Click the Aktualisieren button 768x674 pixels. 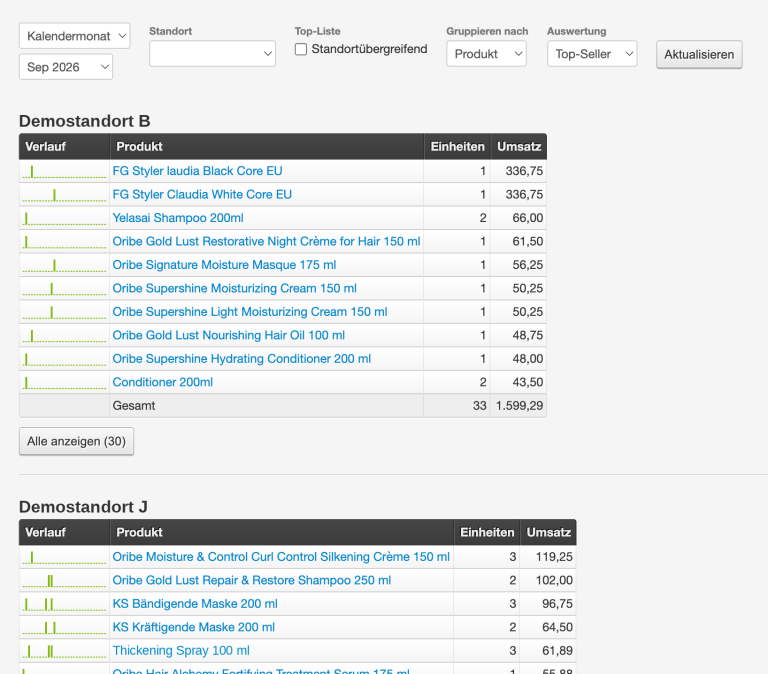(x=699, y=54)
